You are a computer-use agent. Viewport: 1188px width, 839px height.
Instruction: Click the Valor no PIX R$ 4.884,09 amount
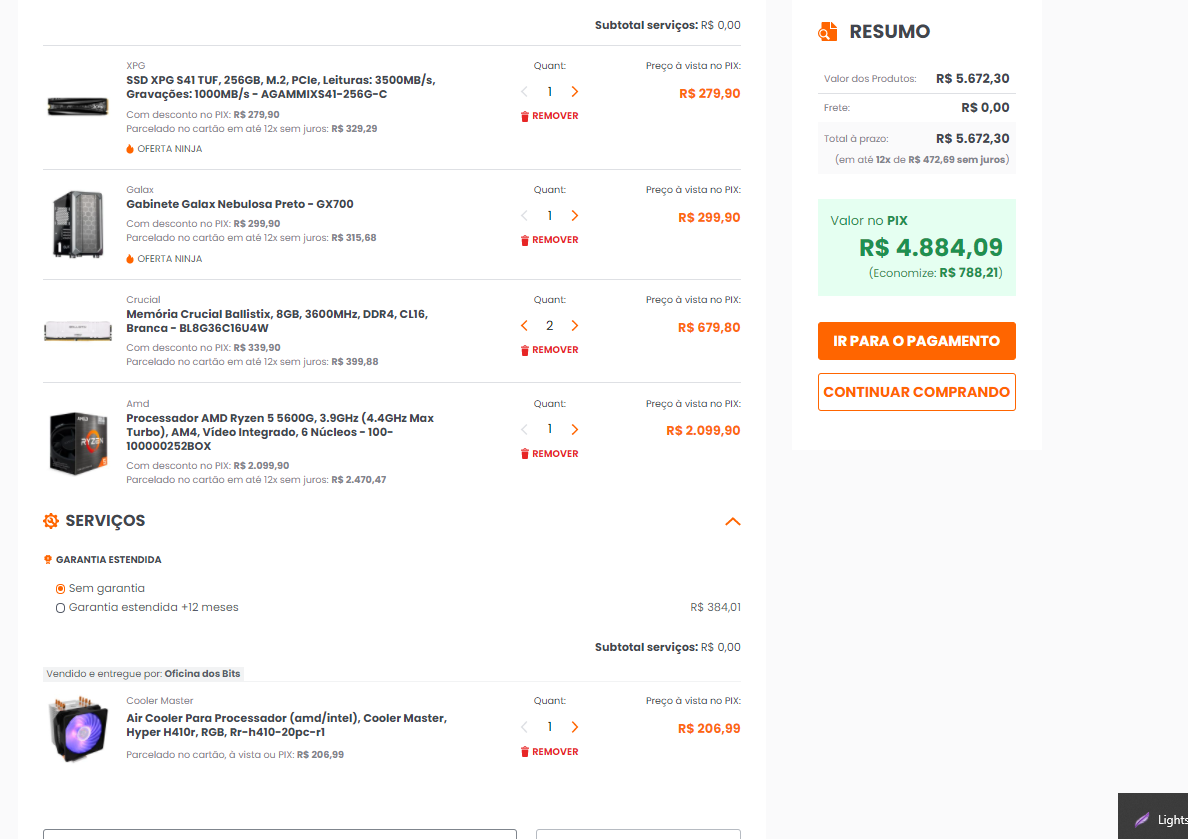coord(931,248)
